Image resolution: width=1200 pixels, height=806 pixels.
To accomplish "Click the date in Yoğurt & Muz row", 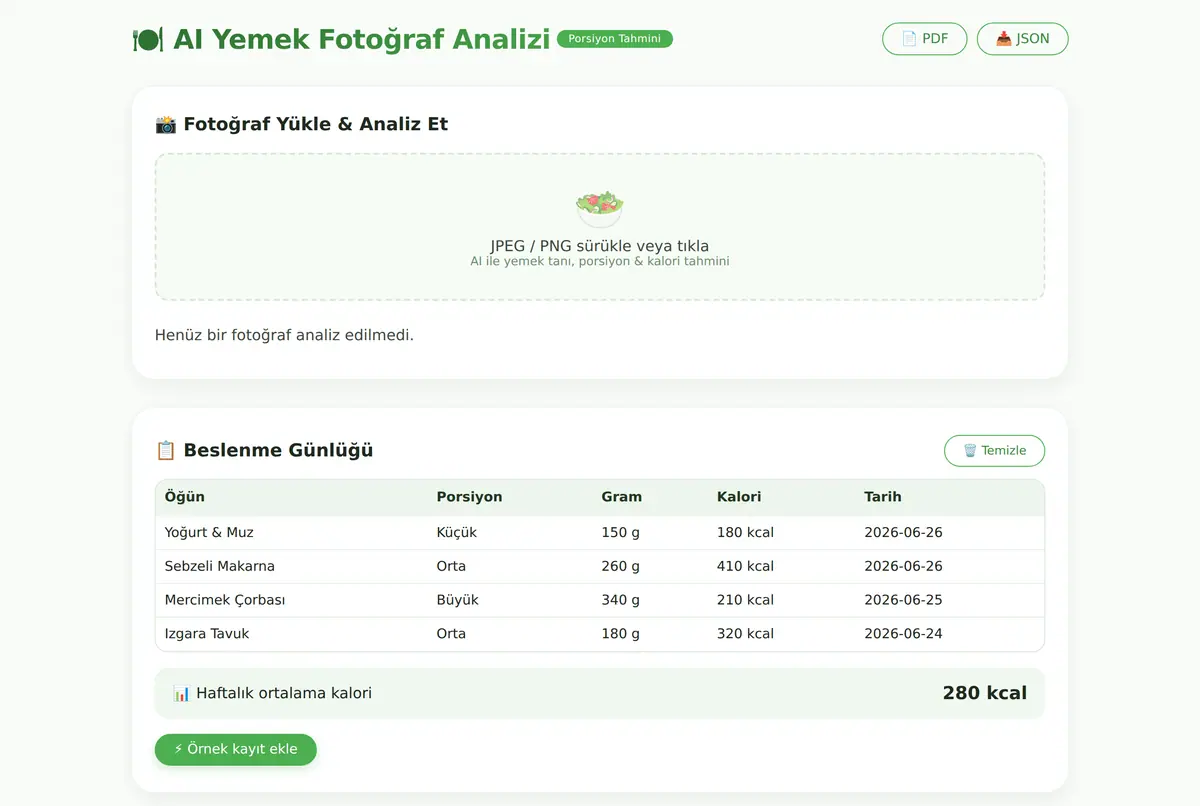I will coord(904,533).
